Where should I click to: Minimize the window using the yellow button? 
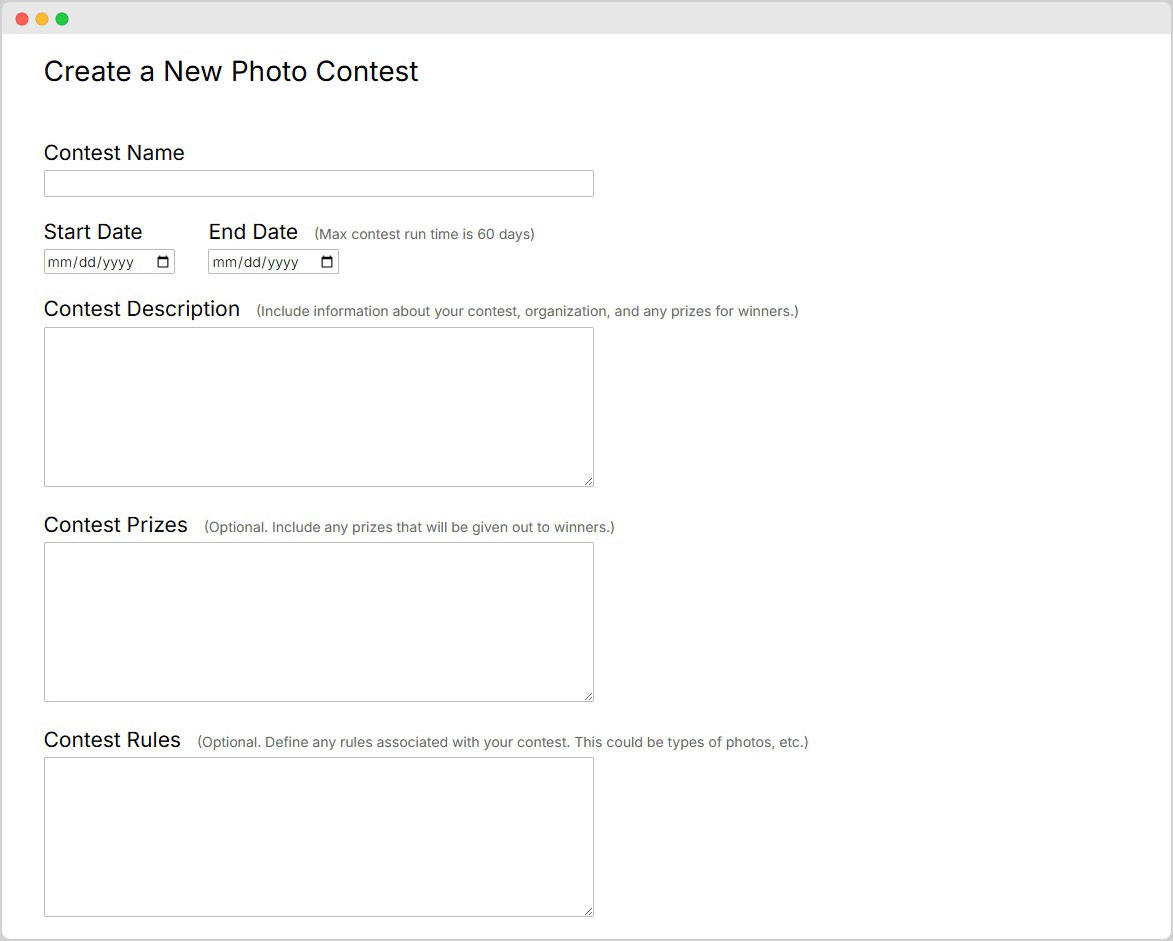tap(42, 19)
